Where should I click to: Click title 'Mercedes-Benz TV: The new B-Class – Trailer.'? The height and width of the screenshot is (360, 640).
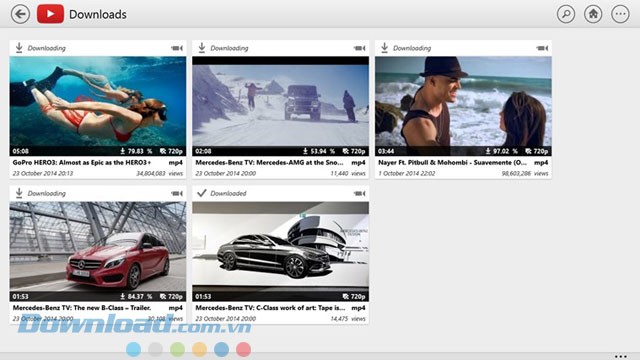(x=82, y=308)
